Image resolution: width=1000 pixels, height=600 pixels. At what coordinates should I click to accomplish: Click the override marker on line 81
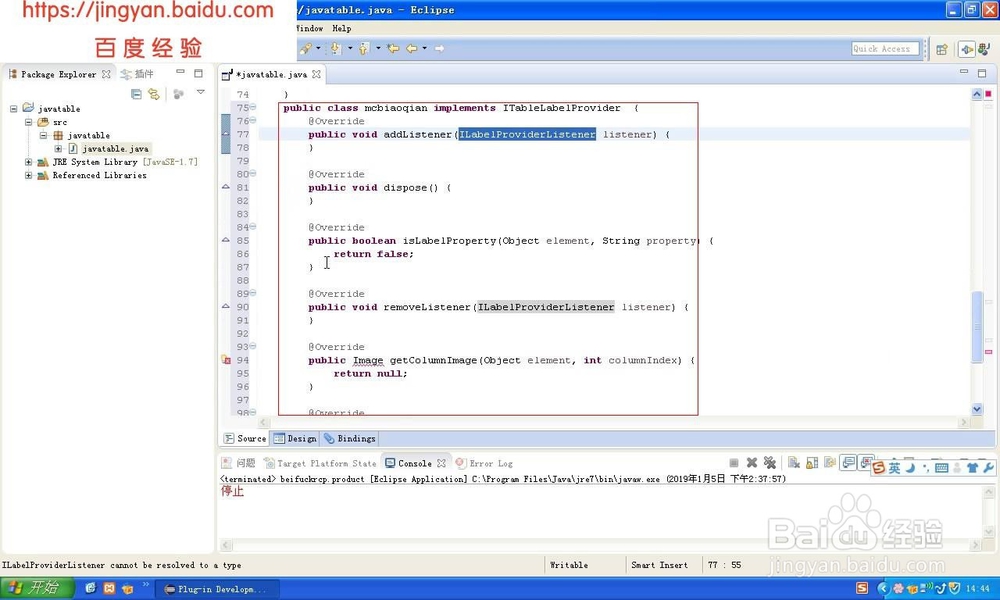pos(226,187)
